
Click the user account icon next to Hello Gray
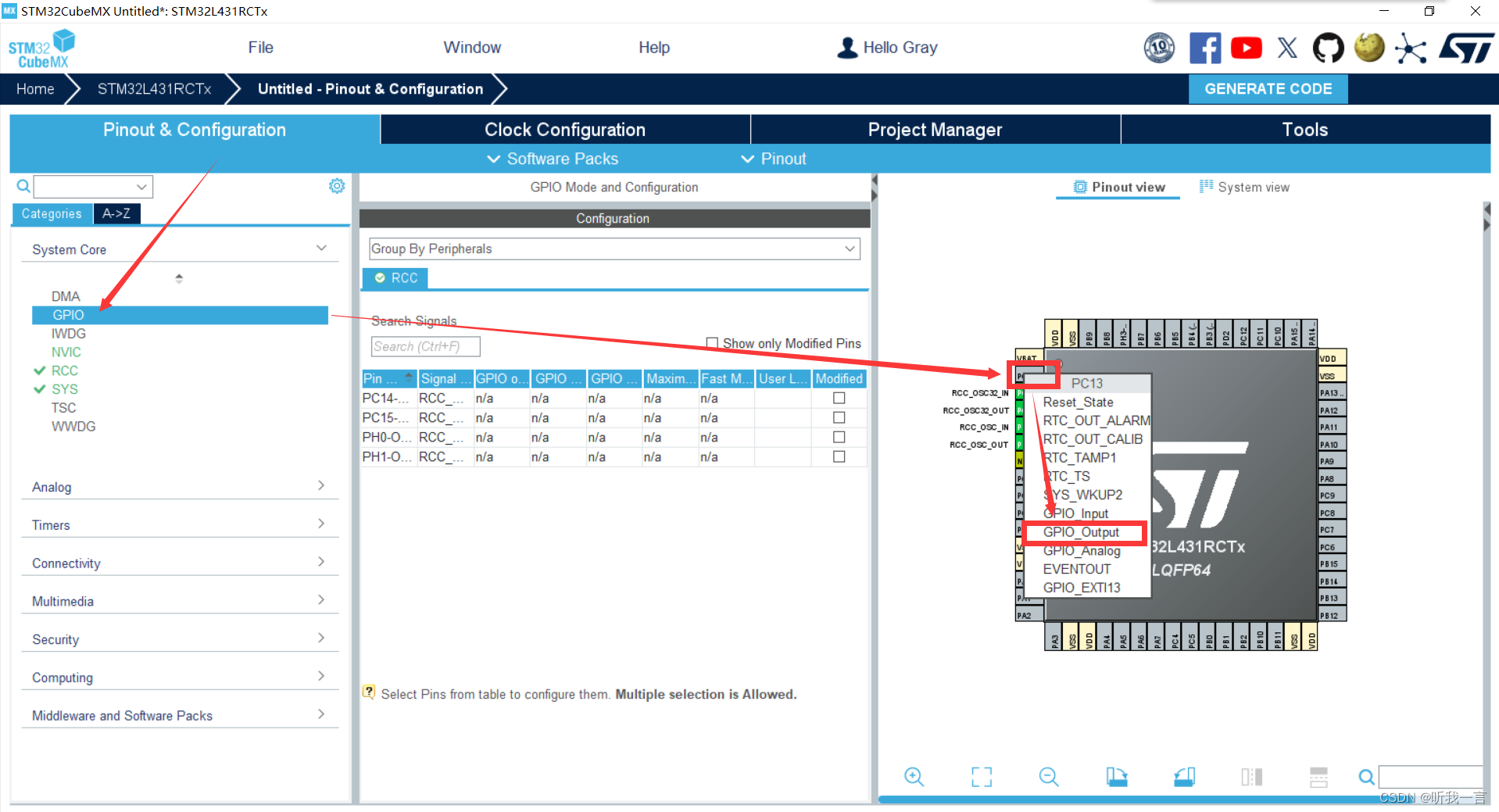846,48
